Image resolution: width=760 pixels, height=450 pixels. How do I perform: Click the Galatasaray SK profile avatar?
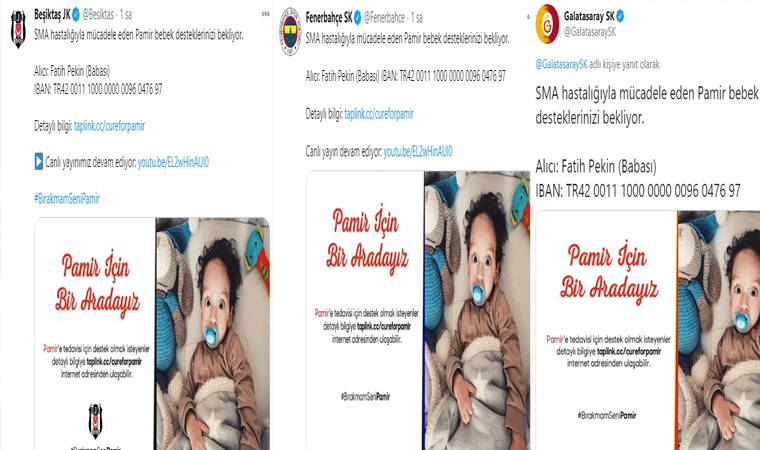tap(547, 24)
